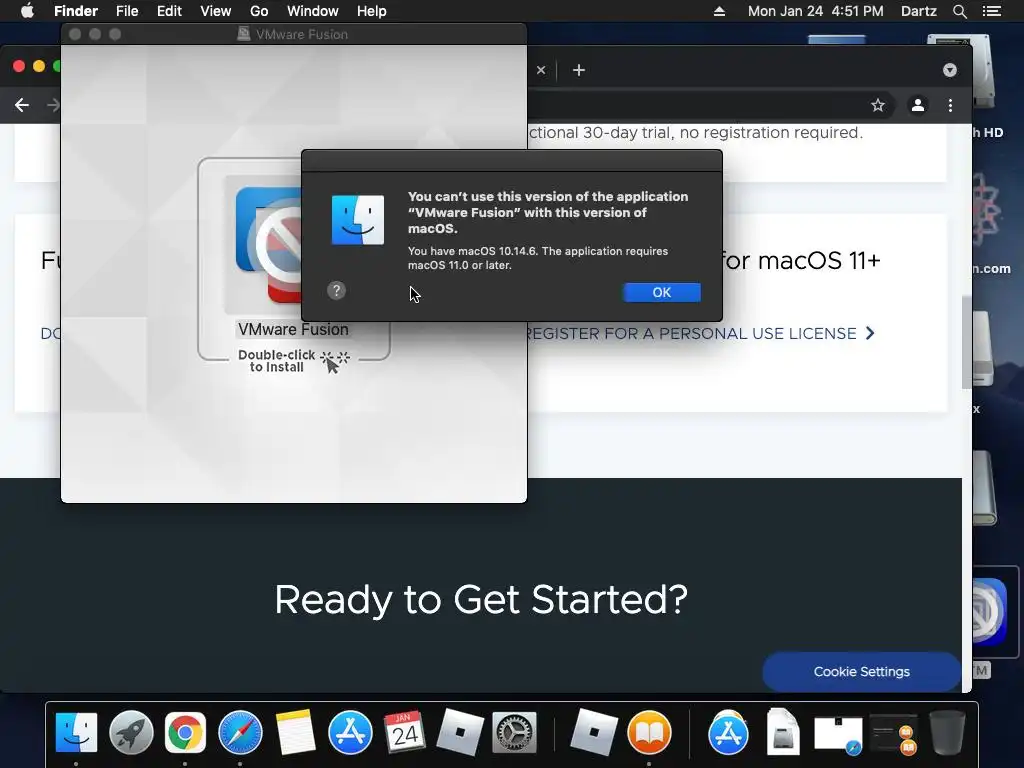Image resolution: width=1024 pixels, height=768 pixels.
Task: Click the date and time in menu bar
Action: (x=815, y=11)
